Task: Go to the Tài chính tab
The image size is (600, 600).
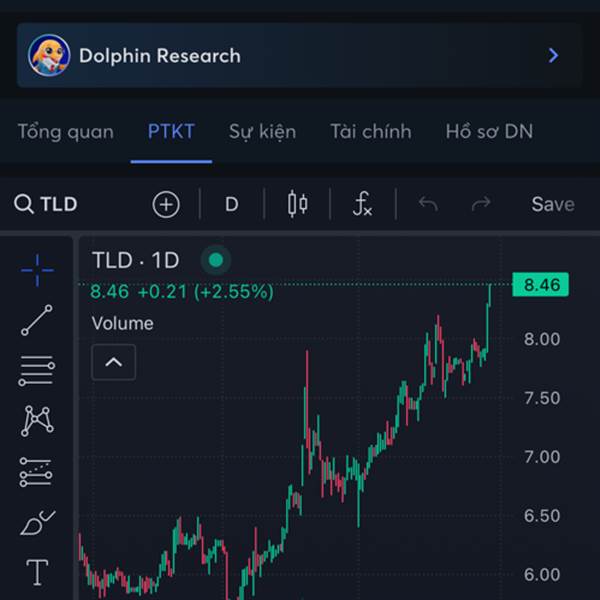Action: click(x=371, y=132)
